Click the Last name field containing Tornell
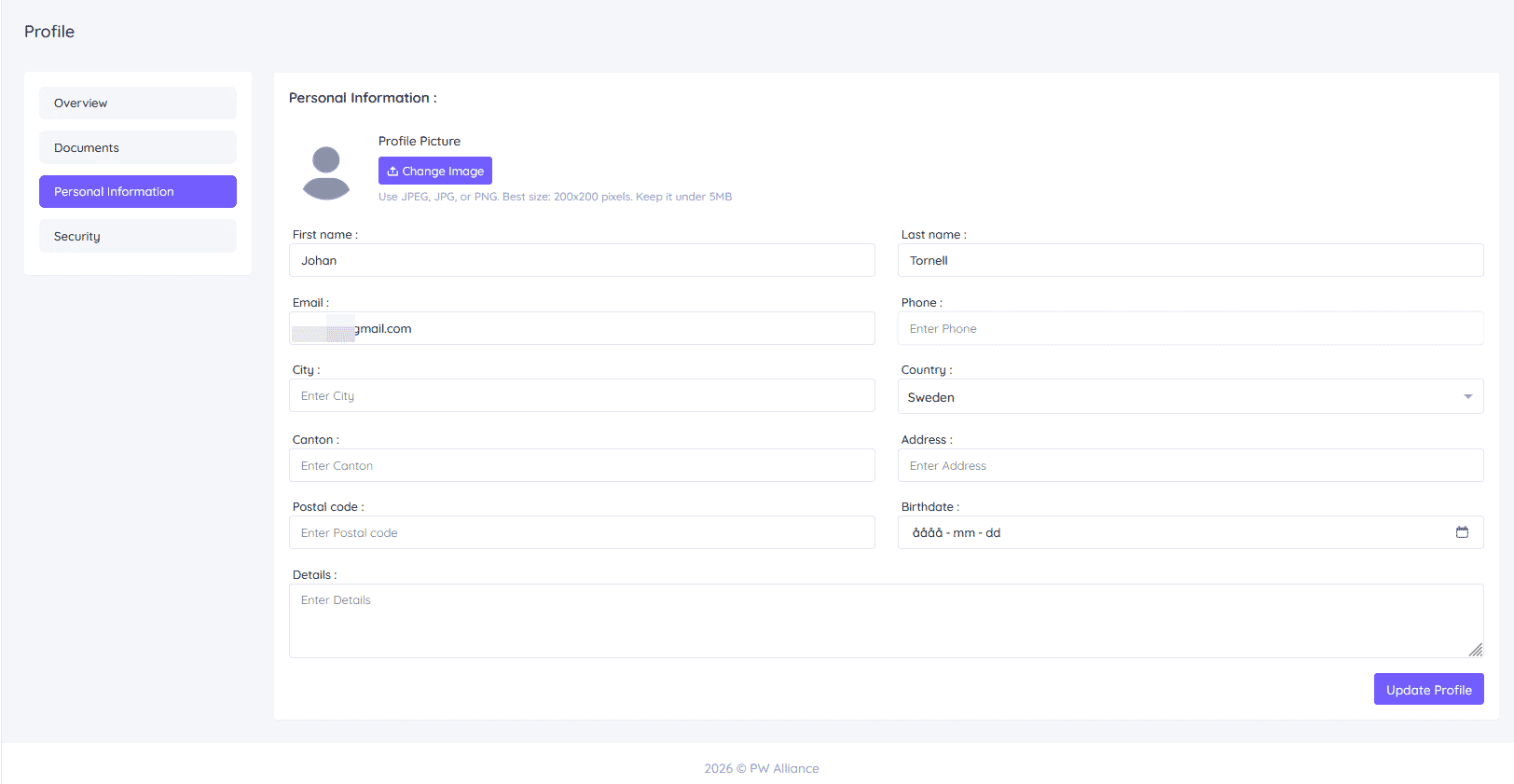Image resolution: width=1514 pixels, height=784 pixels. [1190, 261]
